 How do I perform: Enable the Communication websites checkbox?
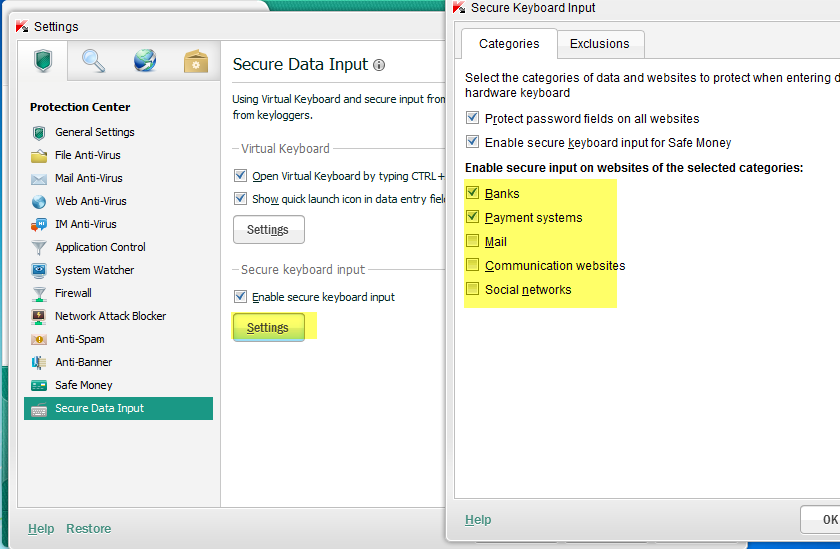pos(472,265)
